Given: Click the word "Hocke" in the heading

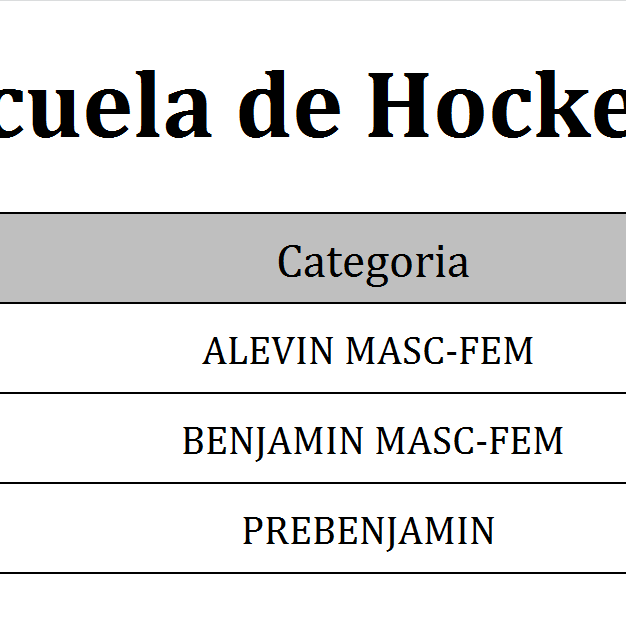Looking at the screenshot, I should pyautogui.click(x=500, y=105).
